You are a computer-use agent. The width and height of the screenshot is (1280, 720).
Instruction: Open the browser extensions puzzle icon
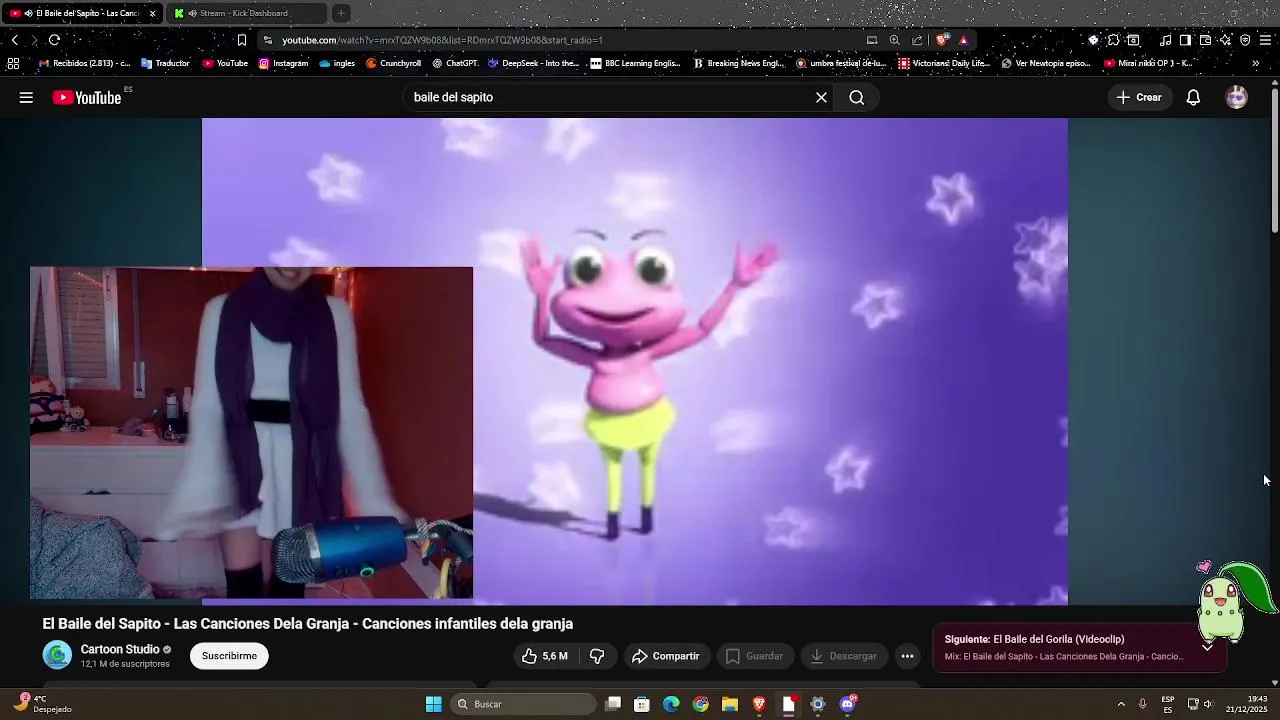pyautogui.click(x=1113, y=40)
